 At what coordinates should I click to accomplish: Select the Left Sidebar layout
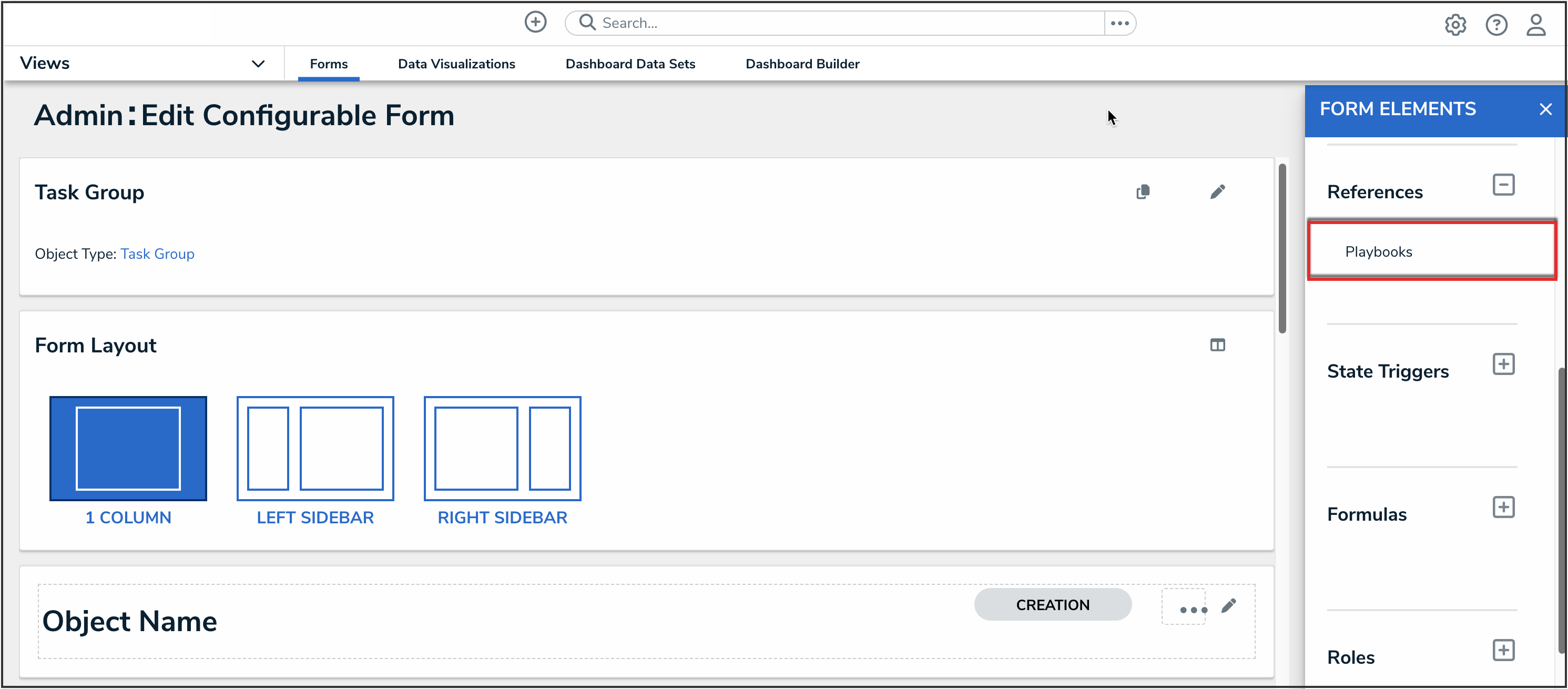point(314,449)
